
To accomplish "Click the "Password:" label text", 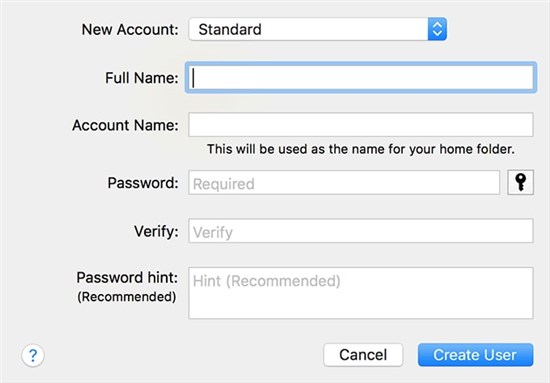I will [143, 183].
